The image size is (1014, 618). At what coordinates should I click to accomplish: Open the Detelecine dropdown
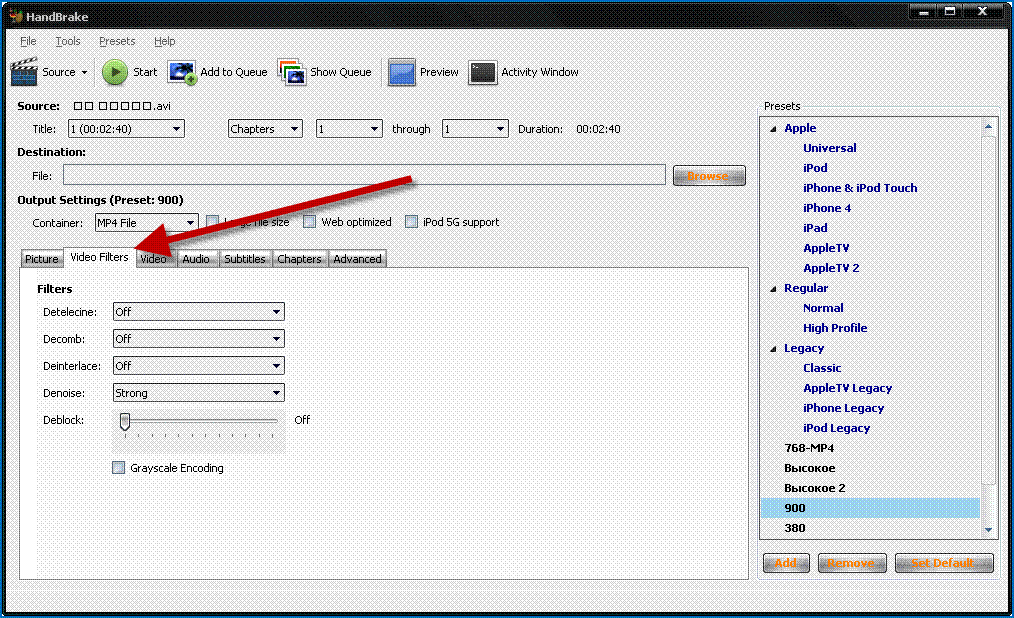(x=199, y=312)
